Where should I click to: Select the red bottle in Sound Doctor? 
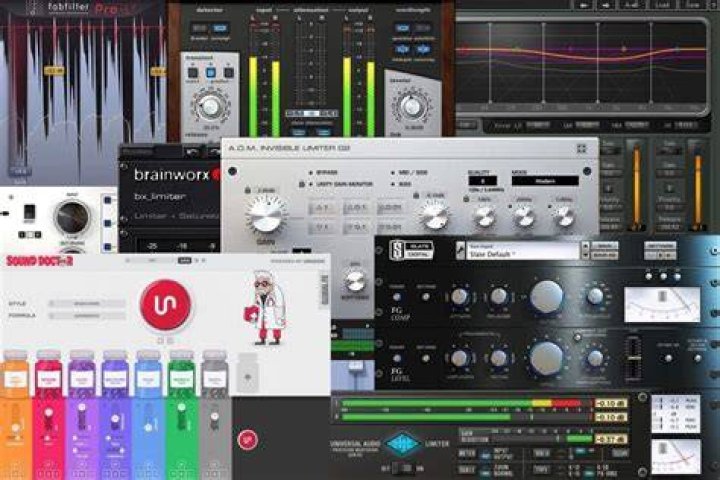49,374
